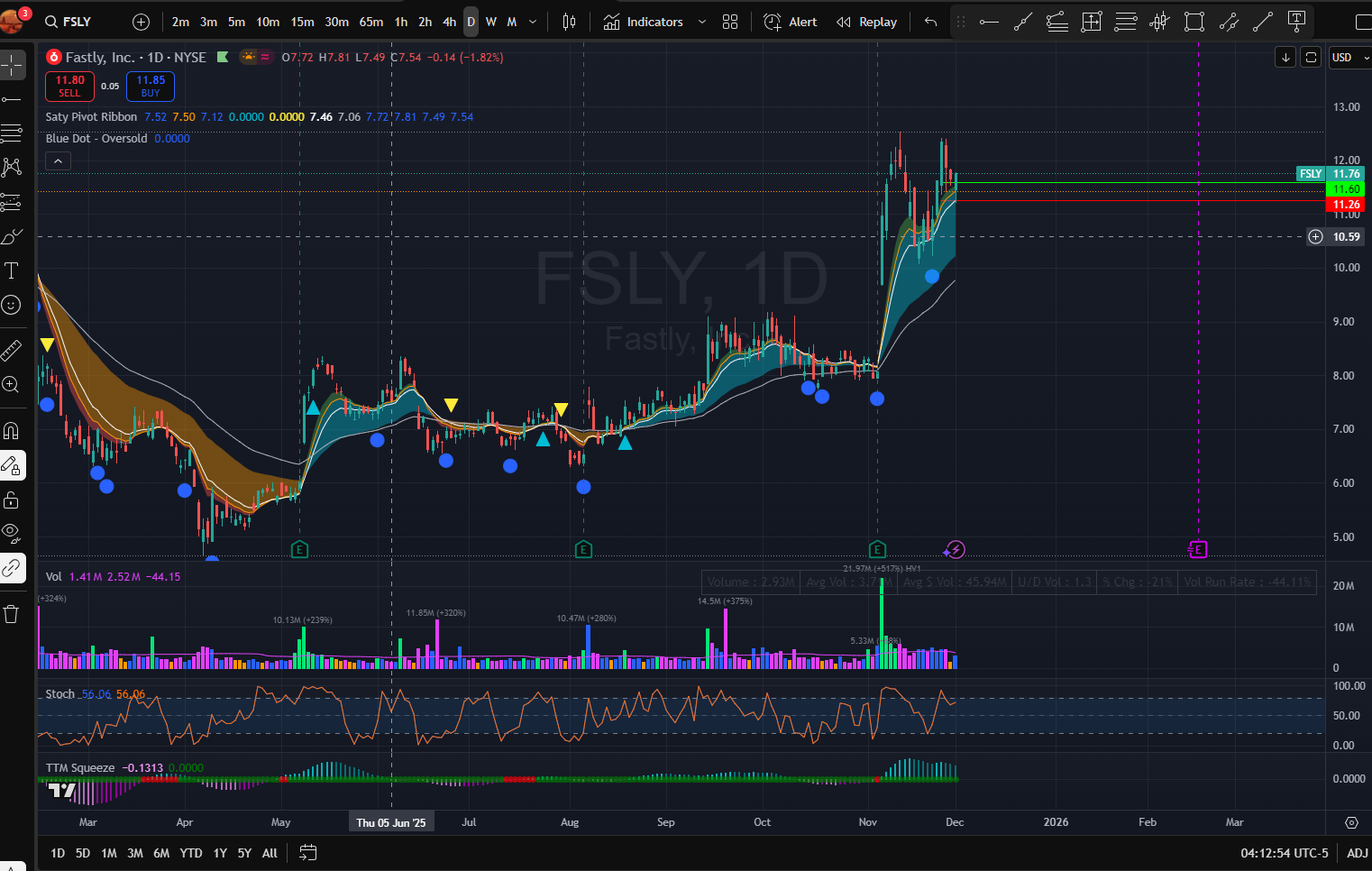Select the bars pattern tool in favorites bar
Viewport: 1372px width, 871px height.
(x=1159, y=22)
